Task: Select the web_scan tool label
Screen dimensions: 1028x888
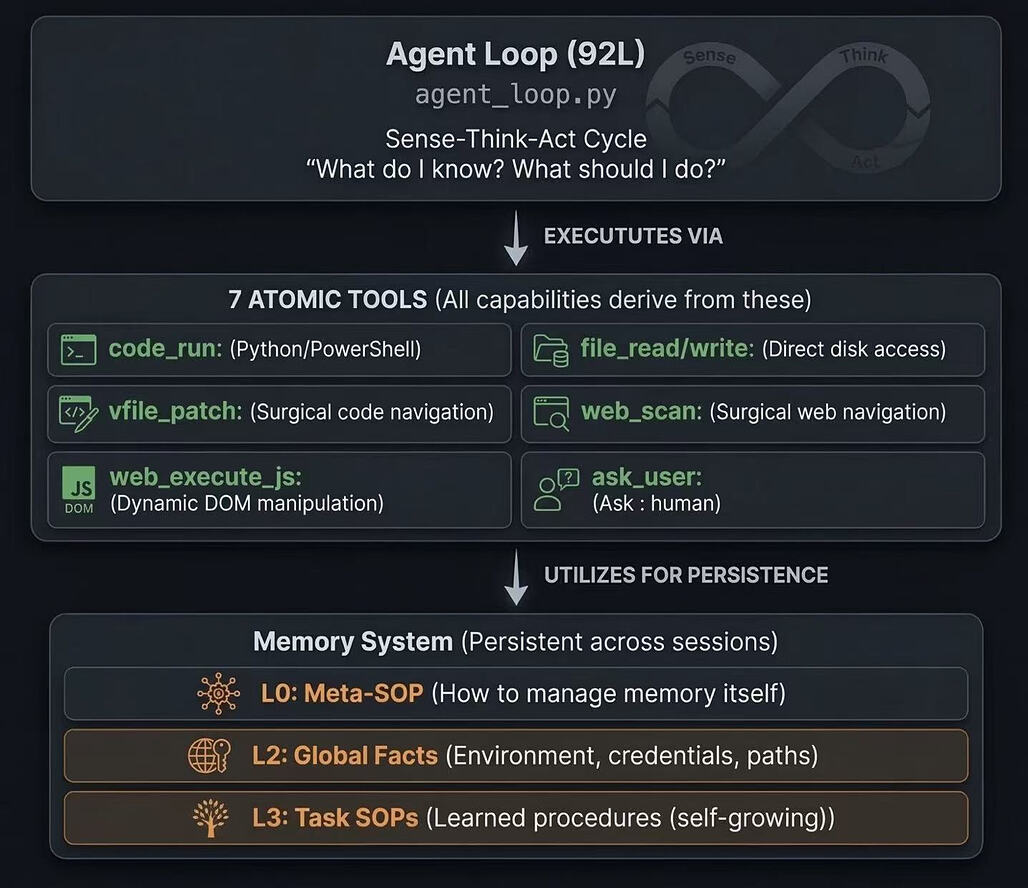Action: pyautogui.click(x=641, y=412)
